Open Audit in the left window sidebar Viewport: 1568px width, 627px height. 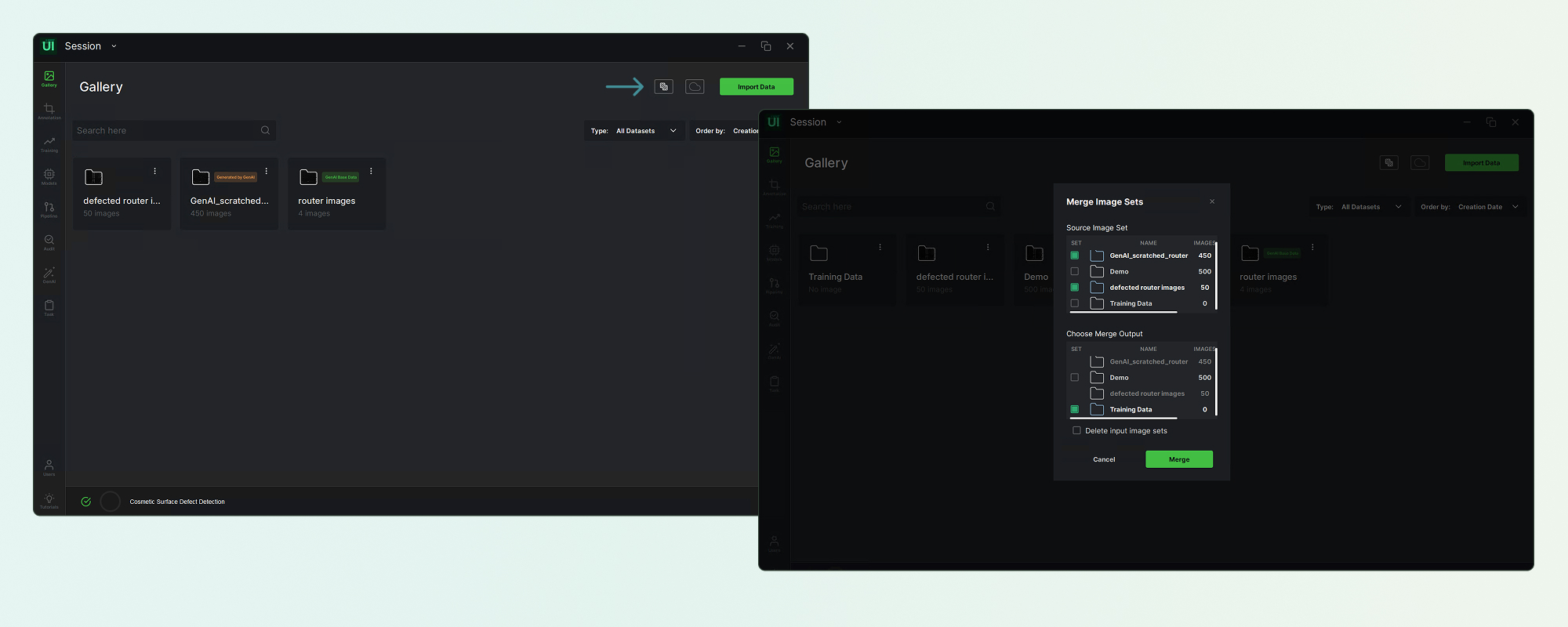tap(49, 242)
